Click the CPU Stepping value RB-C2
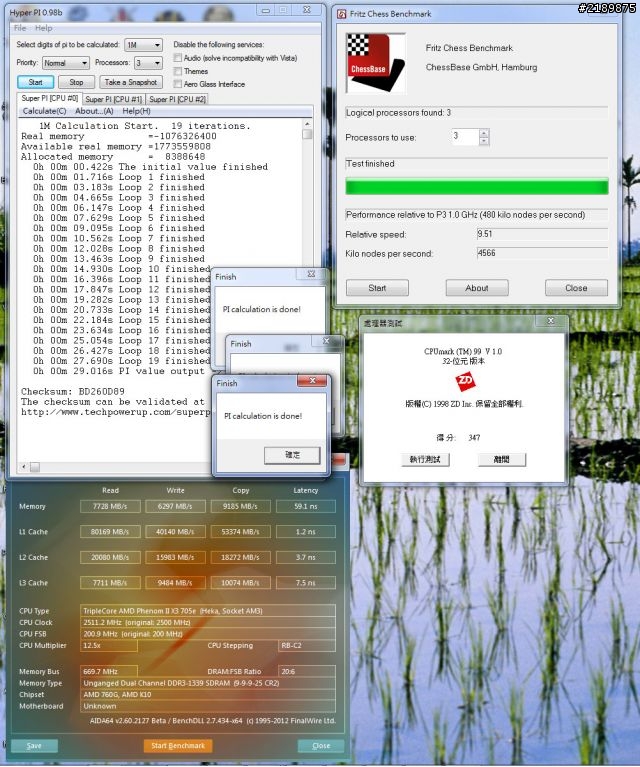 point(307,646)
